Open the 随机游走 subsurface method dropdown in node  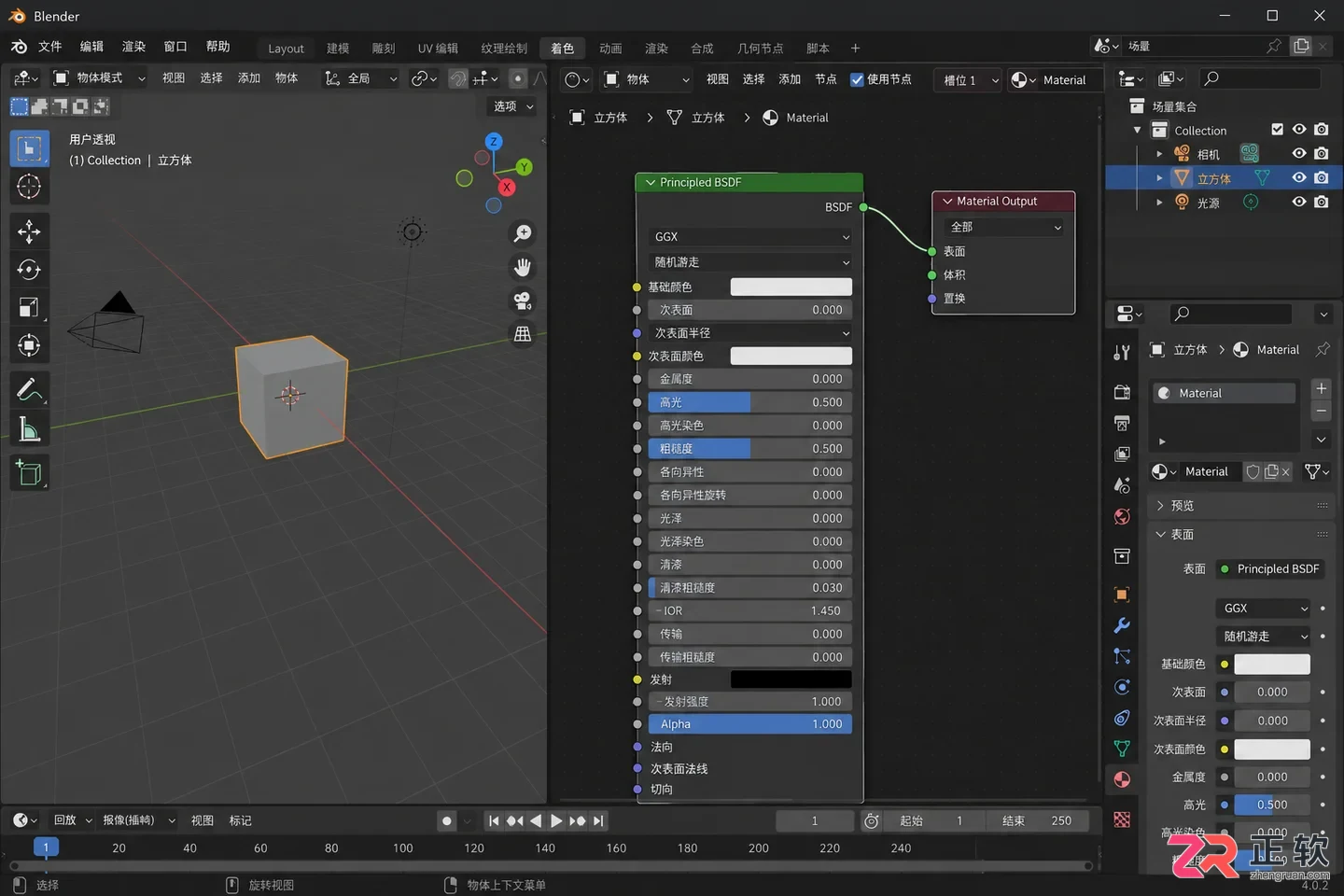(750, 262)
